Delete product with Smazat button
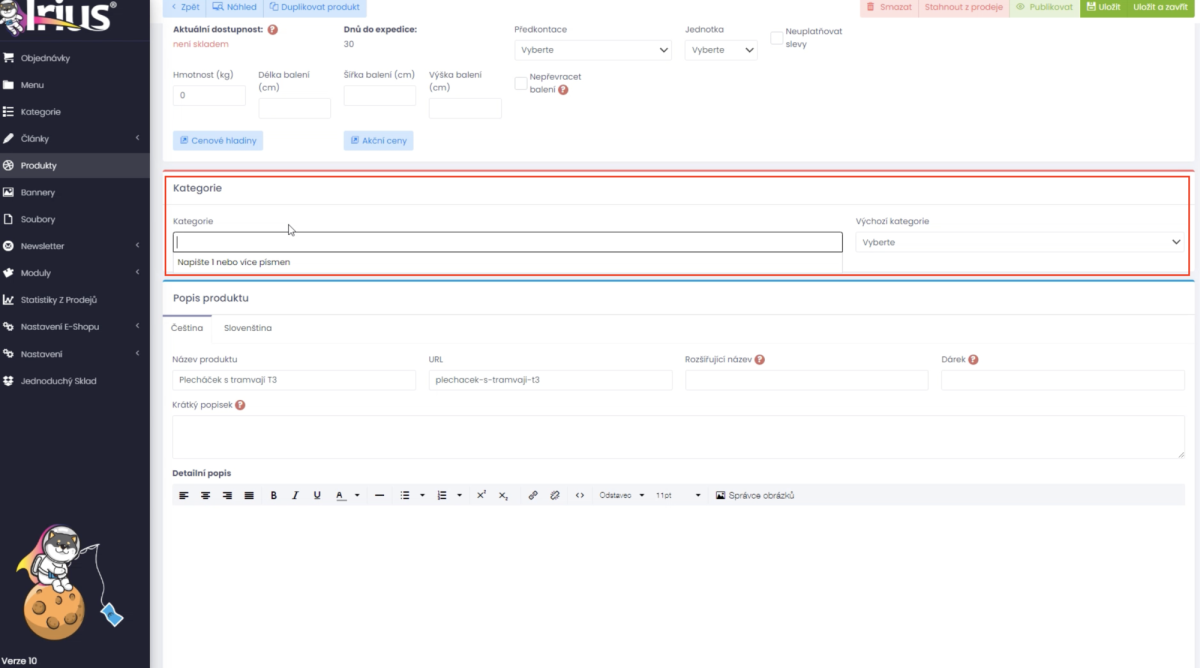The height and width of the screenshot is (668, 1200). tap(889, 7)
